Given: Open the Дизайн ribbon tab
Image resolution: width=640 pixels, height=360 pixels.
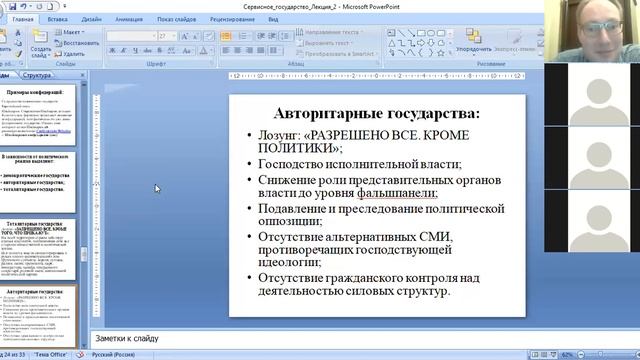Looking at the screenshot, I should (x=91, y=19).
